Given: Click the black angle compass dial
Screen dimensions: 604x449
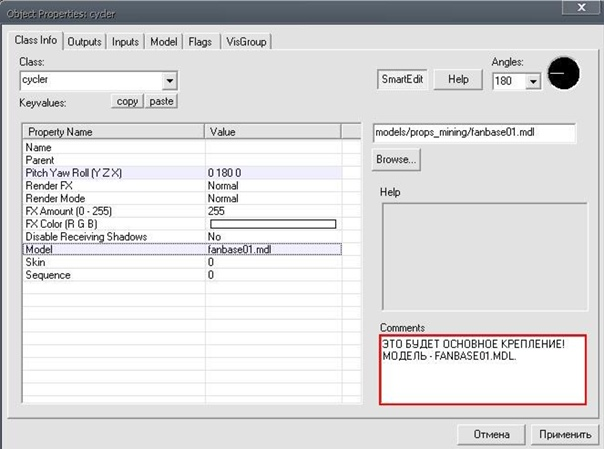Looking at the screenshot, I should coord(564,73).
